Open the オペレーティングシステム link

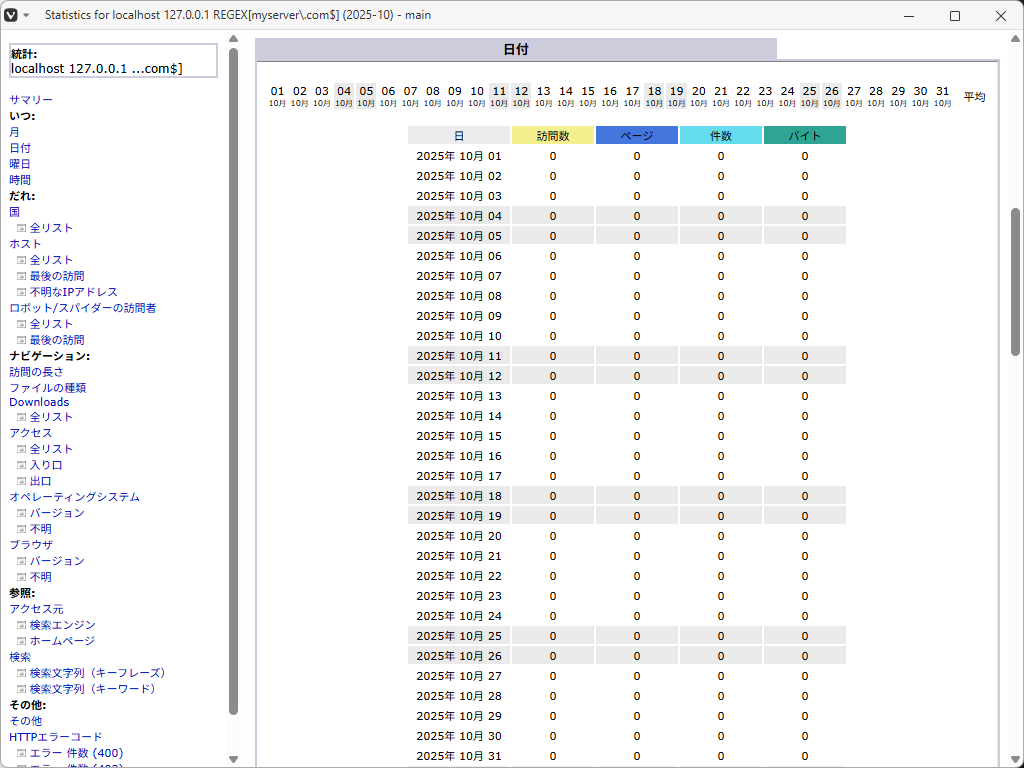tap(74, 497)
